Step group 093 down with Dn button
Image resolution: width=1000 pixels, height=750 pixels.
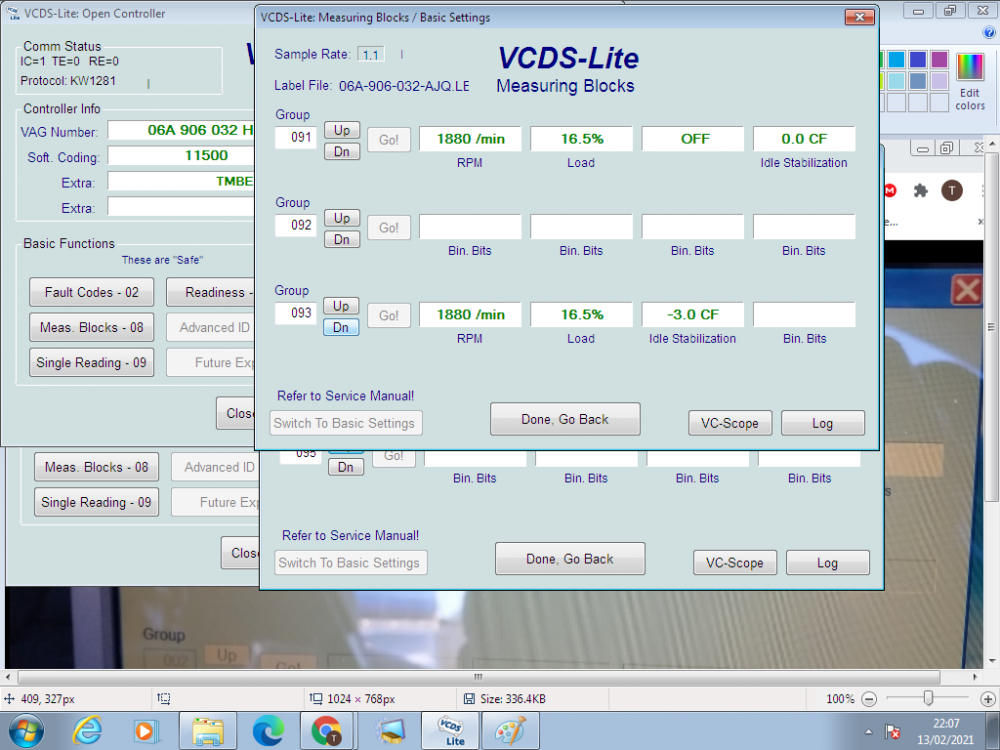pos(342,328)
